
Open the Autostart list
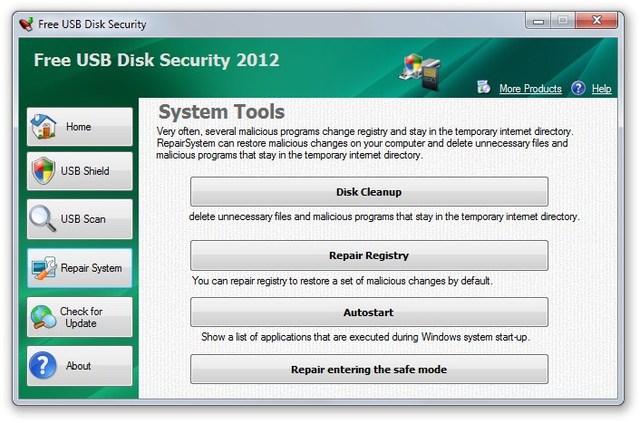pyautogui.click(x=369, y=312)
